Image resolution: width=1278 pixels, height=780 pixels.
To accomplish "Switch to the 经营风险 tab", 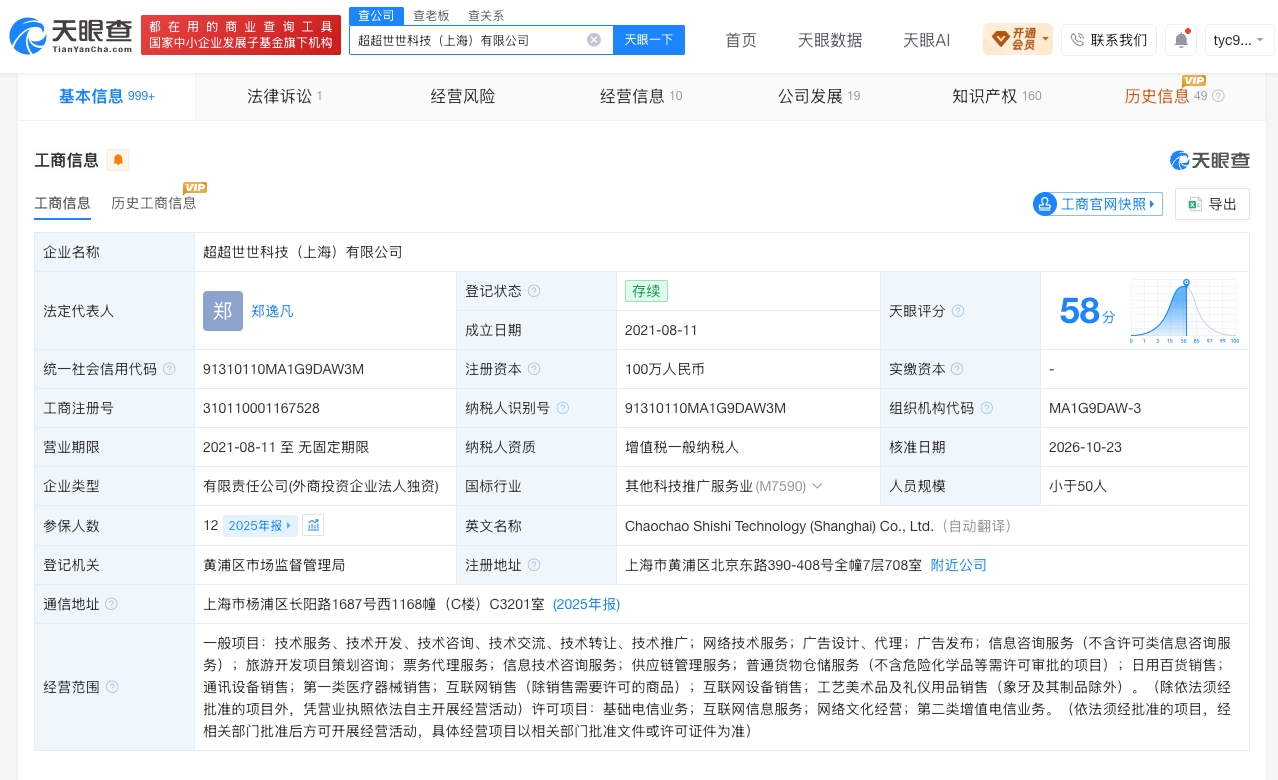I will (463, 96).
